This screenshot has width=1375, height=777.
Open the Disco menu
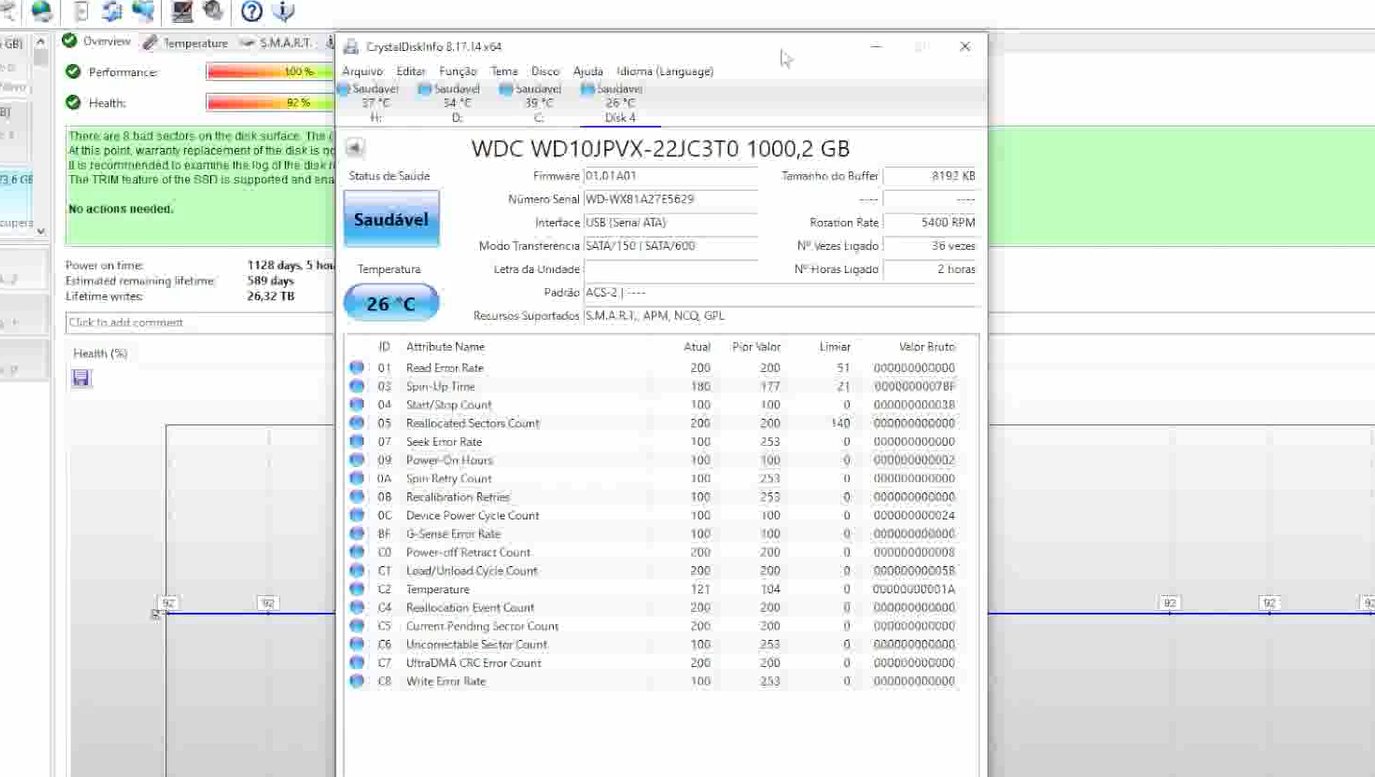(x=545, y=71)
